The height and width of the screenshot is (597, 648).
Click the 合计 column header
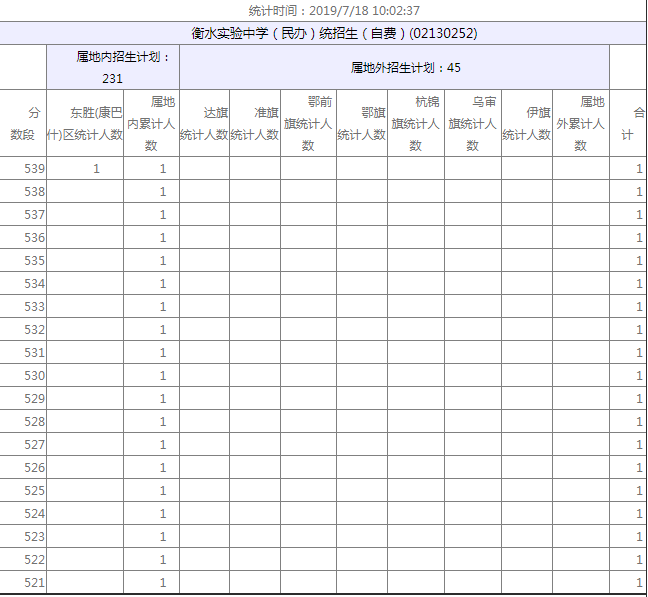pos(628,124)
